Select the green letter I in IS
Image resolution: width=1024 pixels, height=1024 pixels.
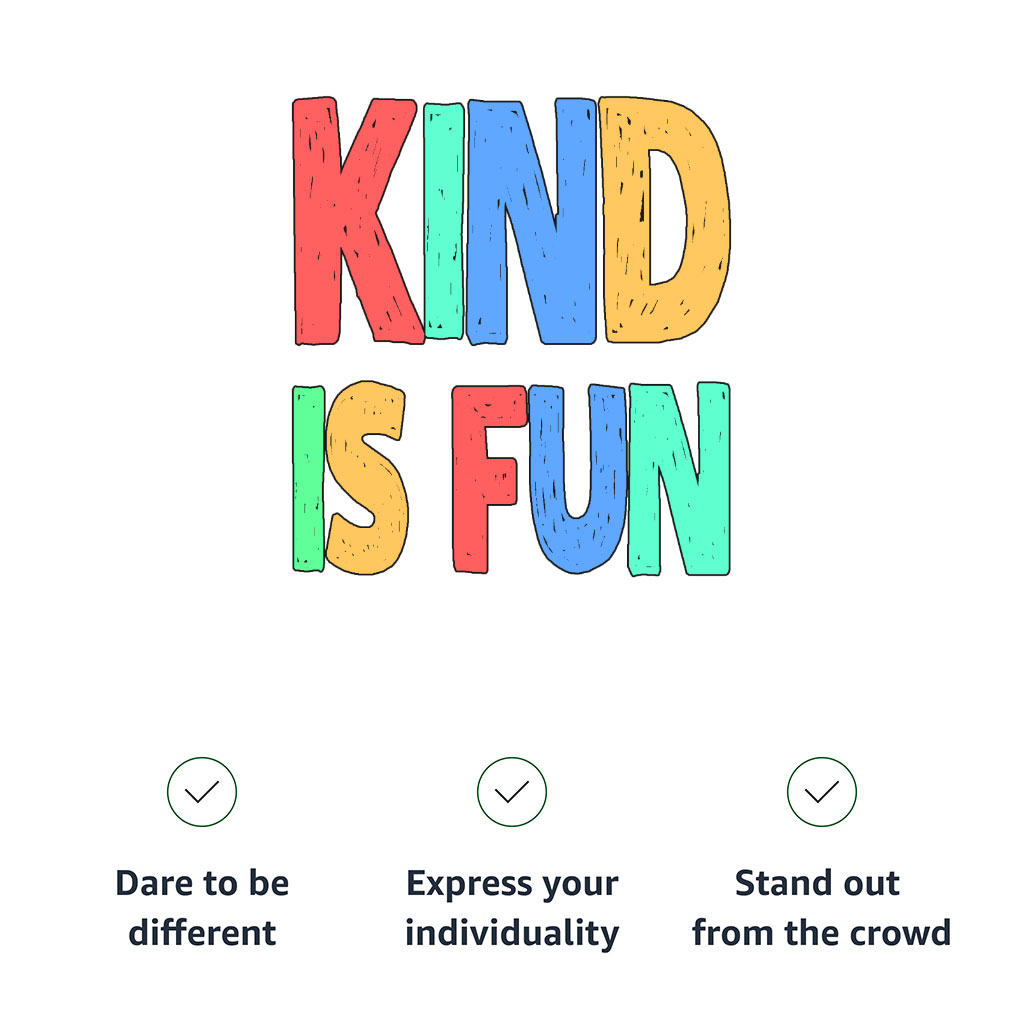pos(308,479)
